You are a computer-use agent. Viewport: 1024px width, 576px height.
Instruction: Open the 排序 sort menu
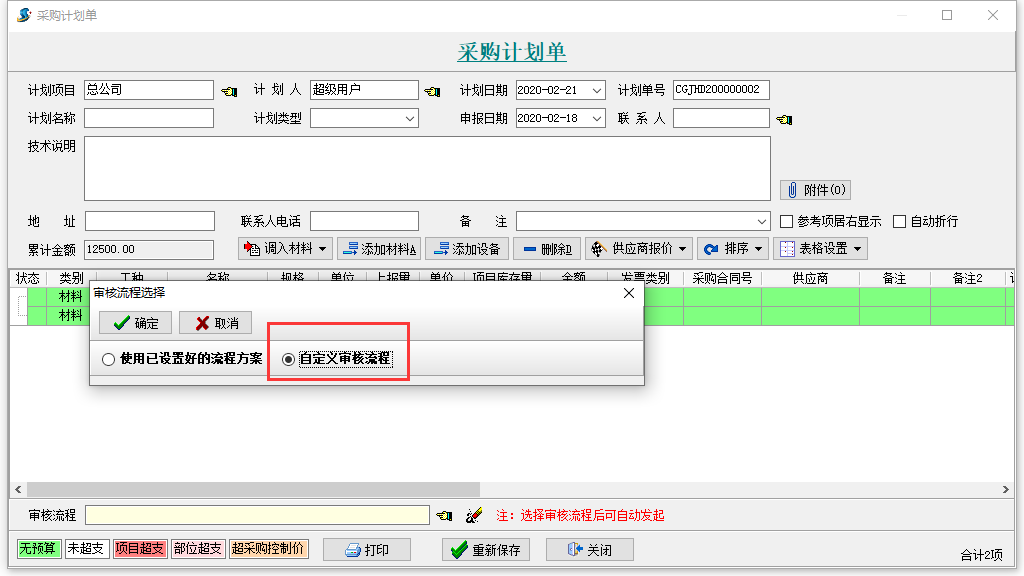[x=732, y=248]
